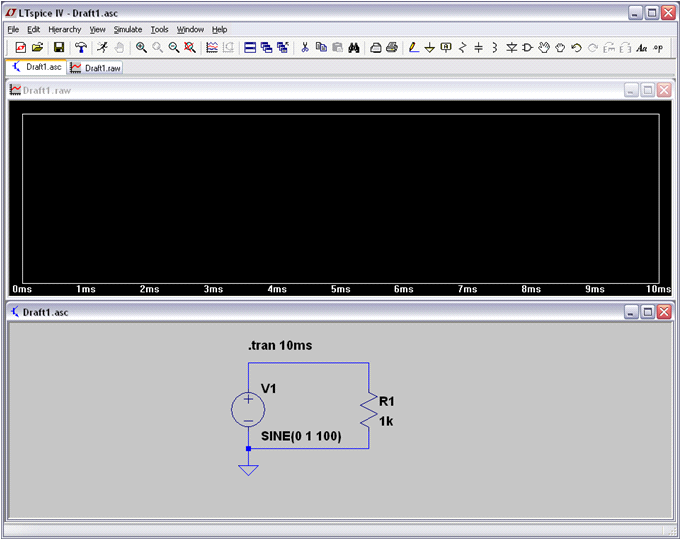Open the Place Component gate icon

pos(527,47)
